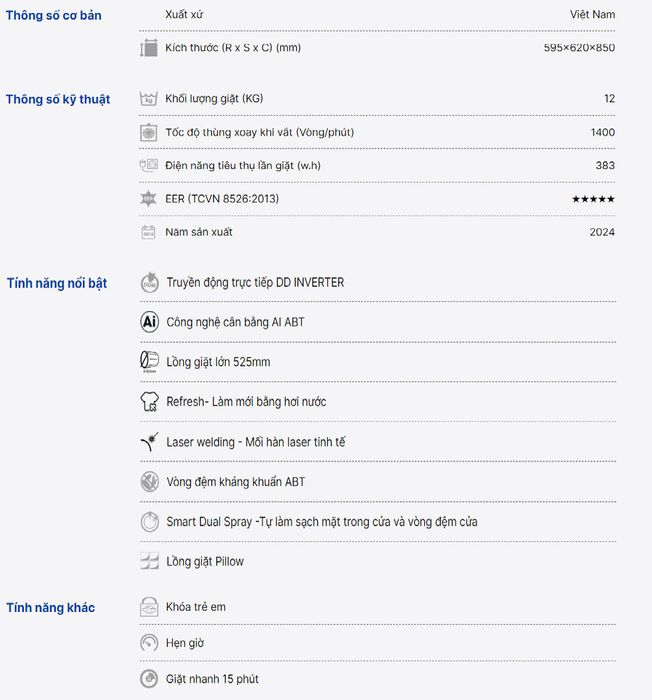
Task: Click the dimensions ruler icon
Action: [x=149, y=48]
